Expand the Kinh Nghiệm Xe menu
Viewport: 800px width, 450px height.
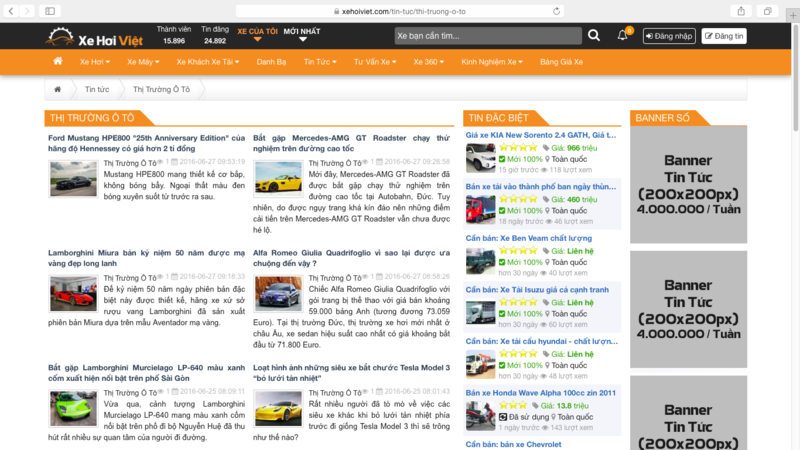coord(492,62)
